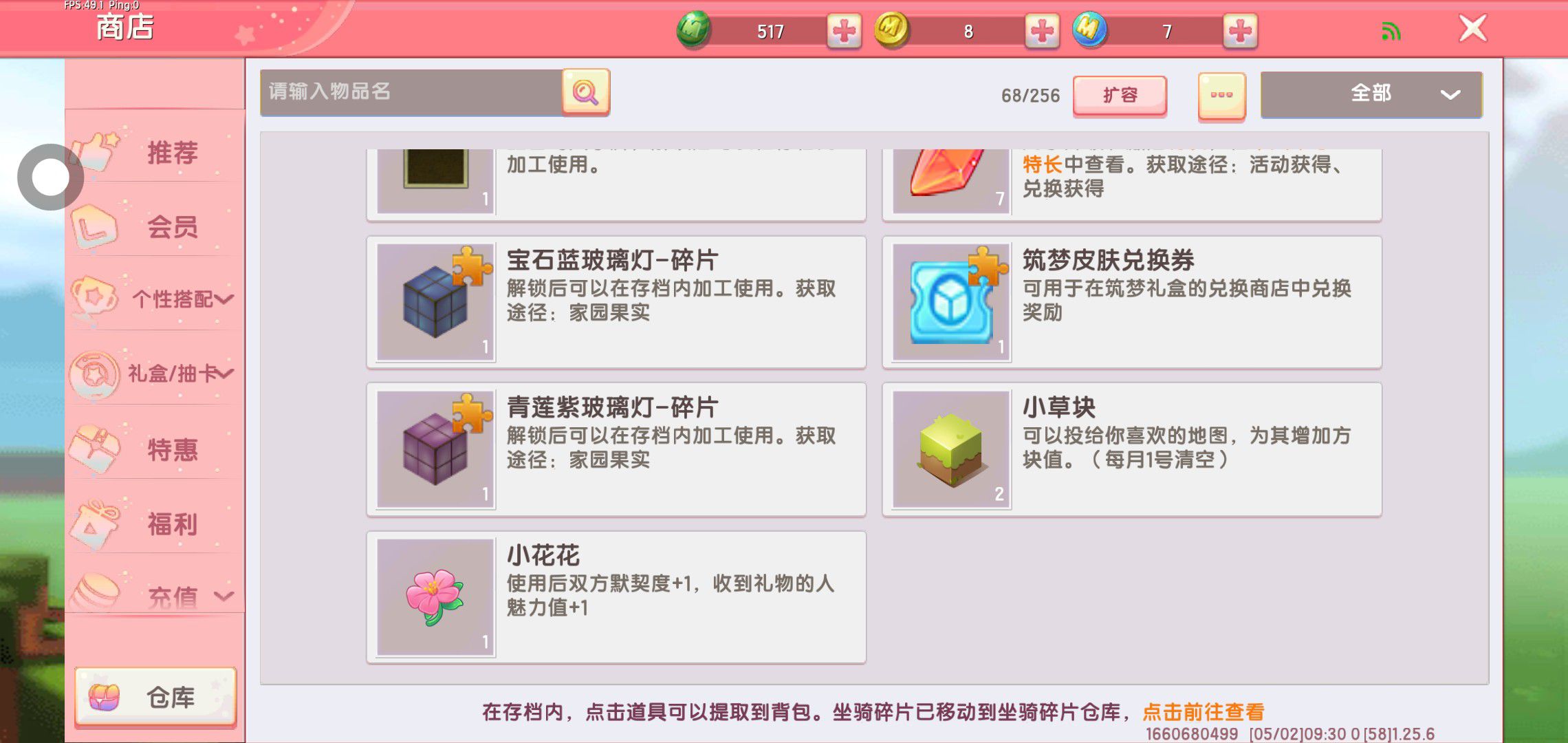1568x743 pixels.
Task: Select the 小花花 pink flower item
Action: point(616,597)
